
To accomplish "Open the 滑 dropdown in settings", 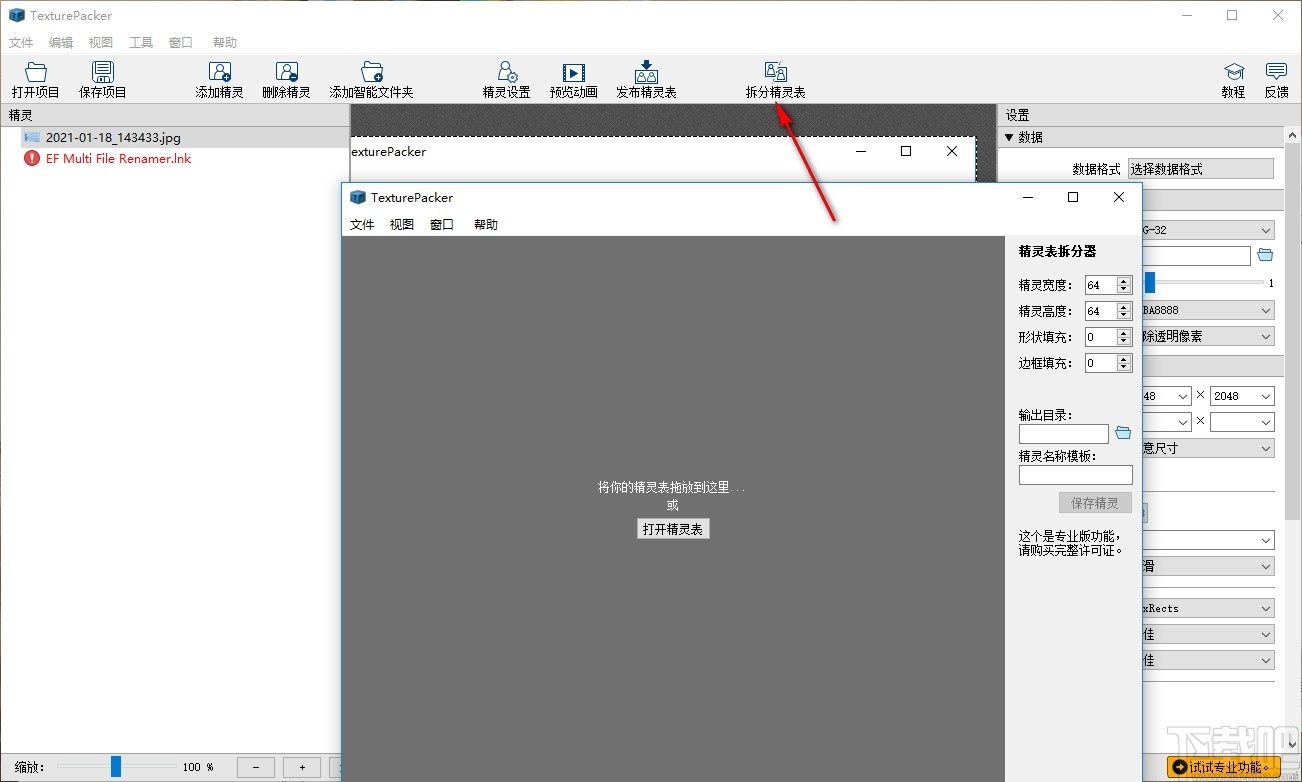I will click(x=1208, y=566).
